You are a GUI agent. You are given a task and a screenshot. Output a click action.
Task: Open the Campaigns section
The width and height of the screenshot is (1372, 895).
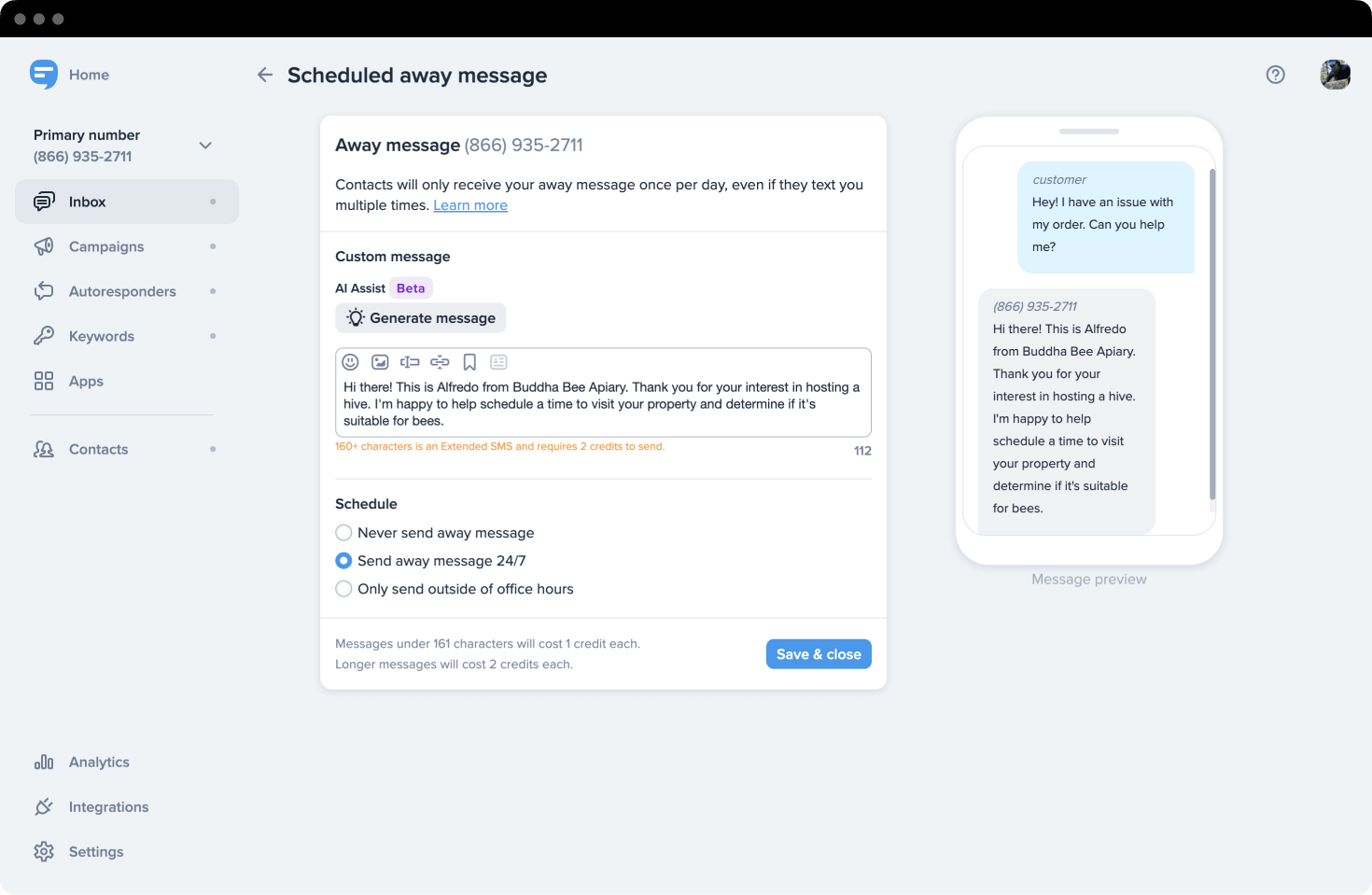pos(106,246)
